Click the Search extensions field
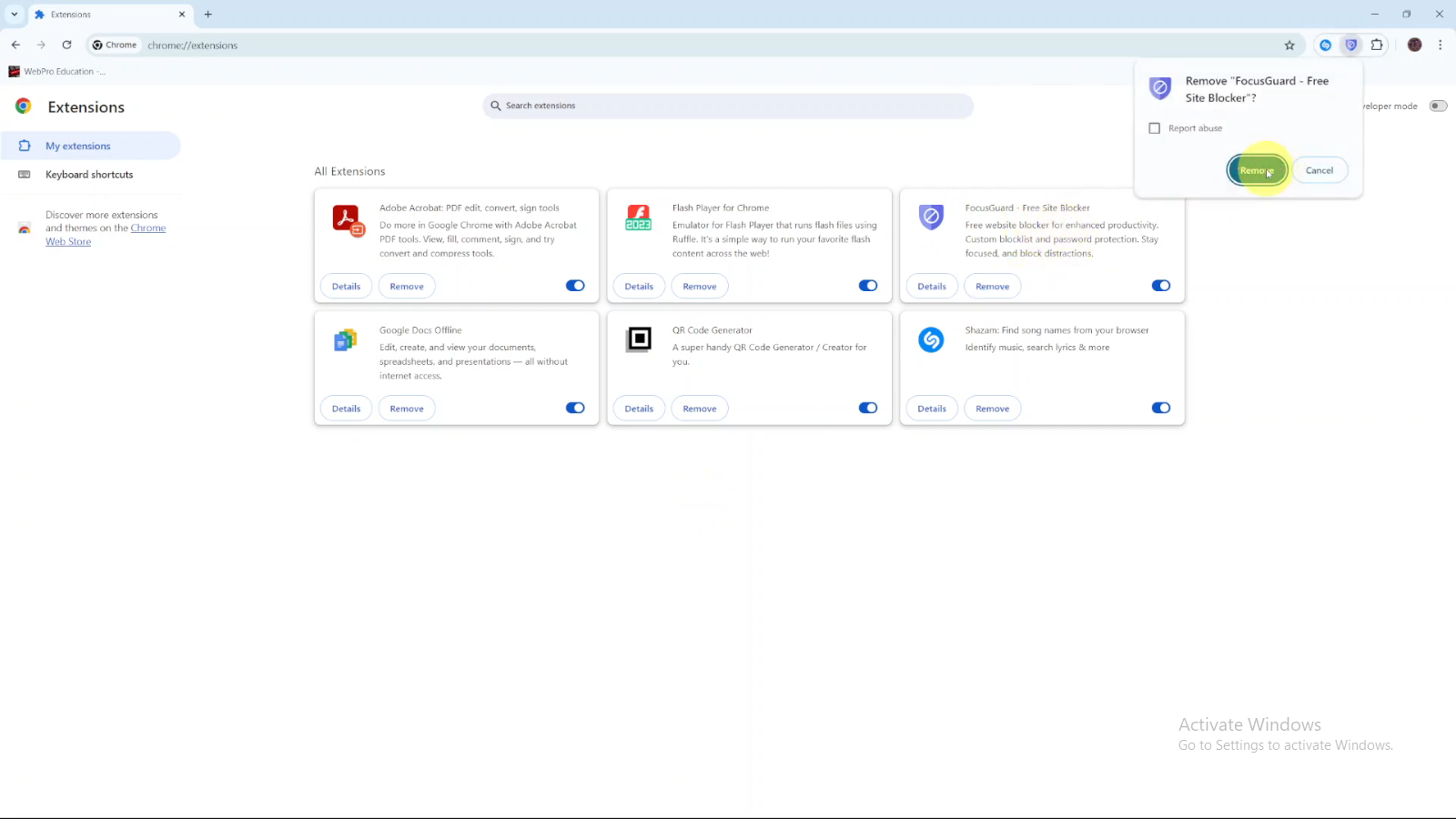 point(728,106)
